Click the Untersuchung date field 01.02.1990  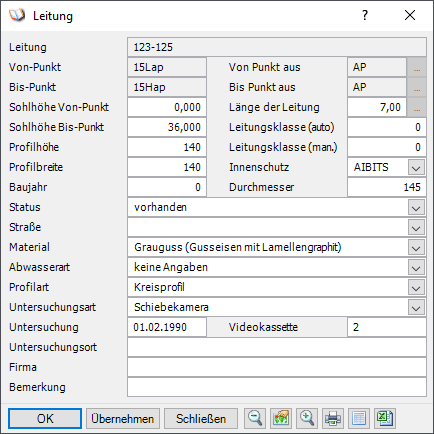[x=167, y=327]
